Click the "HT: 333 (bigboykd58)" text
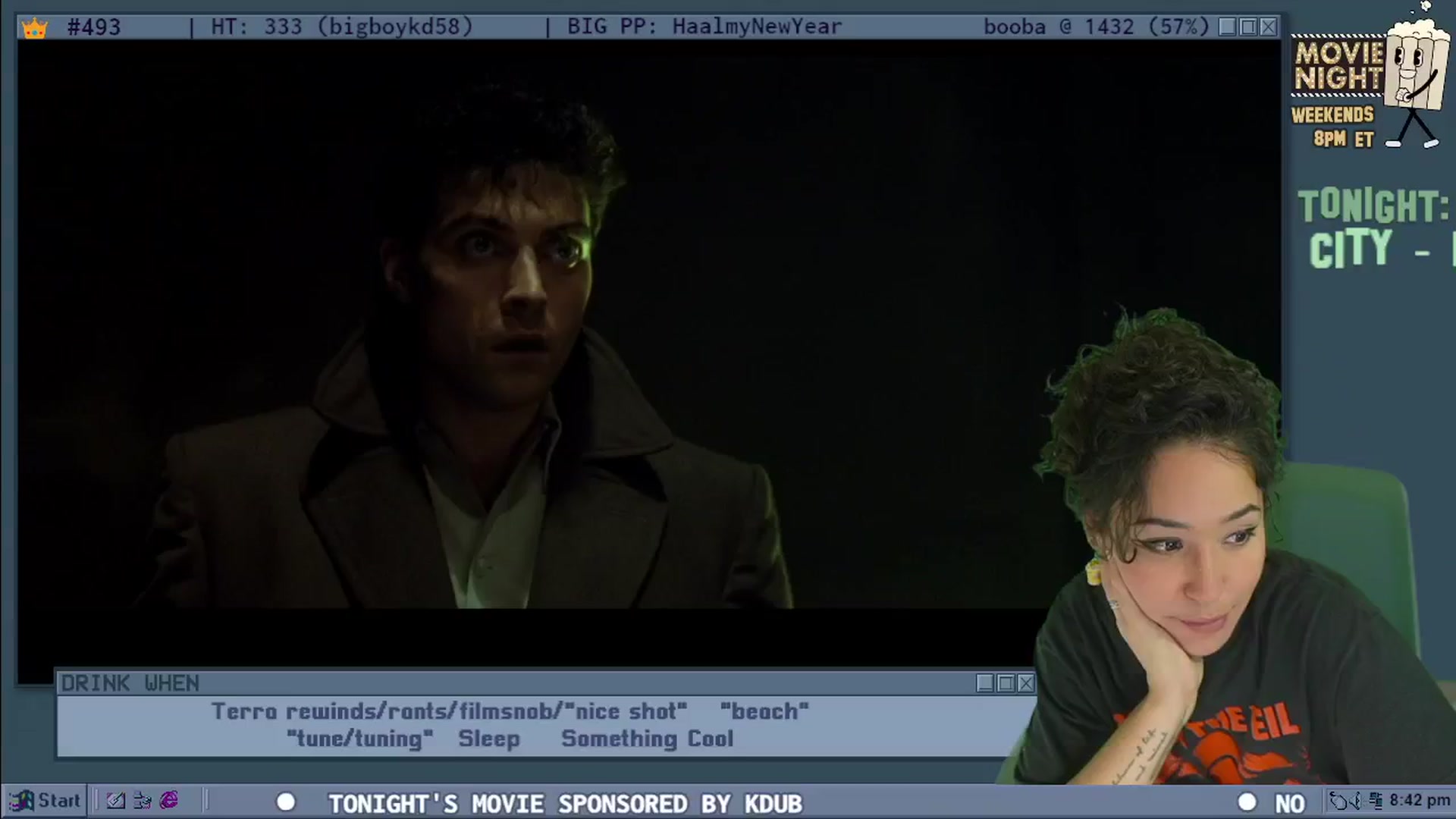 [x=341, y=27]
